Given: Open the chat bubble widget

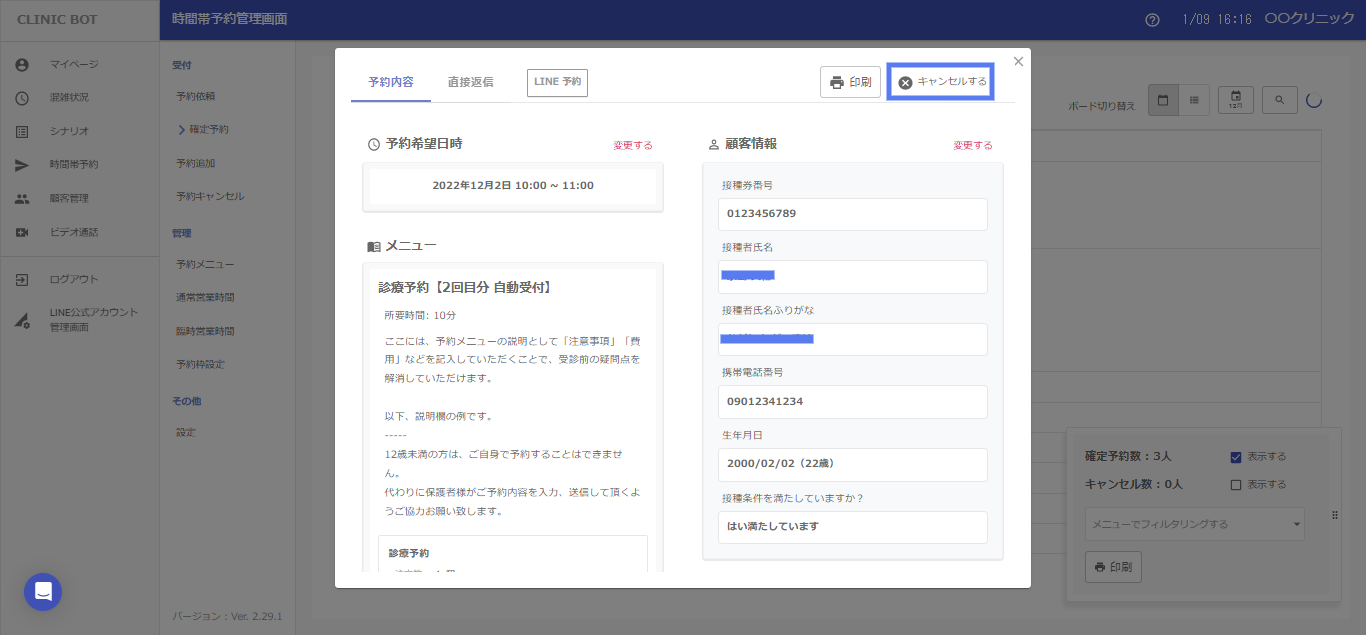Looking at the screenshot, I should pyautogui.click(x=43, y=592).
